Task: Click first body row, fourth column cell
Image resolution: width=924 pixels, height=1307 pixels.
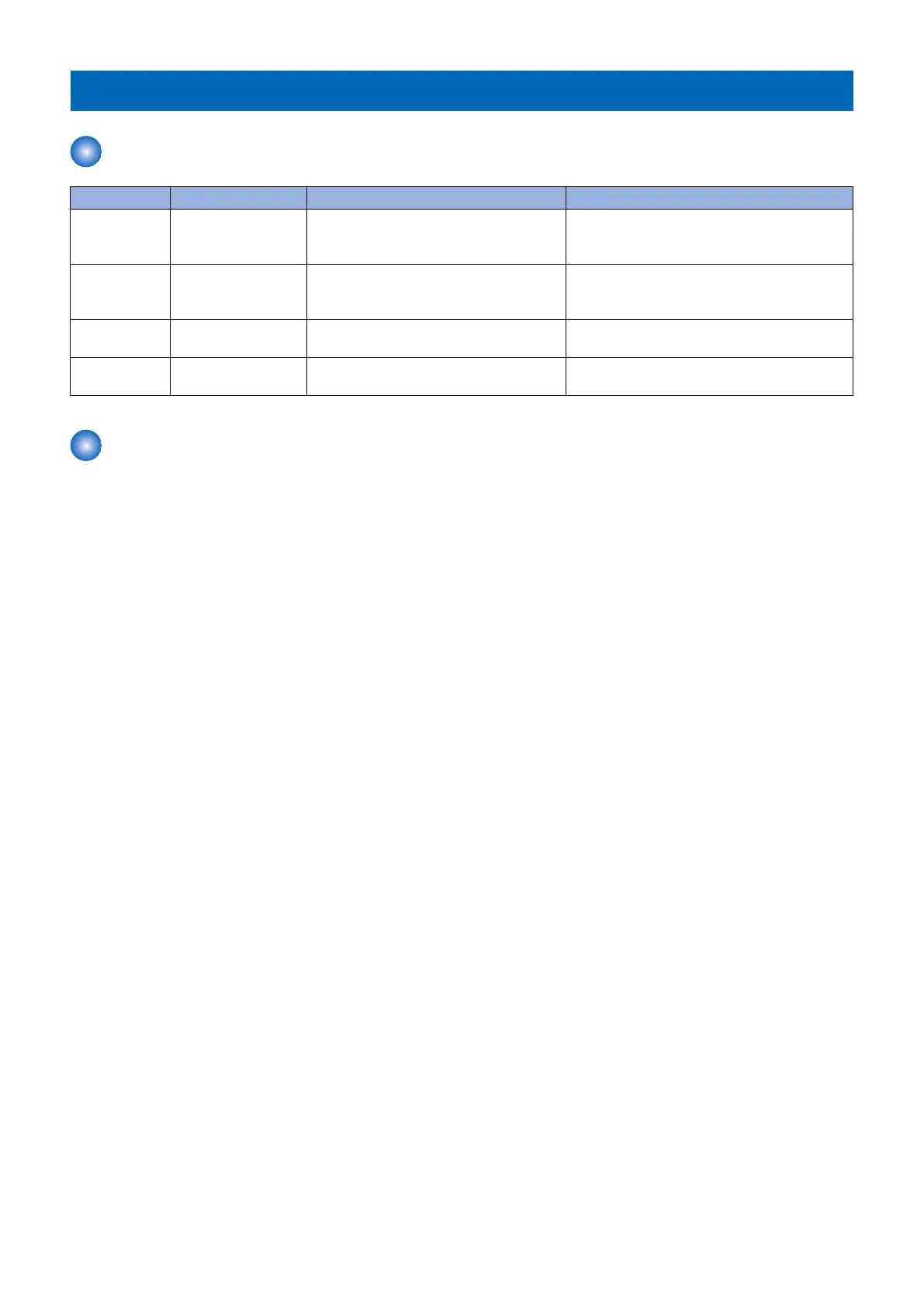Action: pyautogui.click(x=709, y=237)
